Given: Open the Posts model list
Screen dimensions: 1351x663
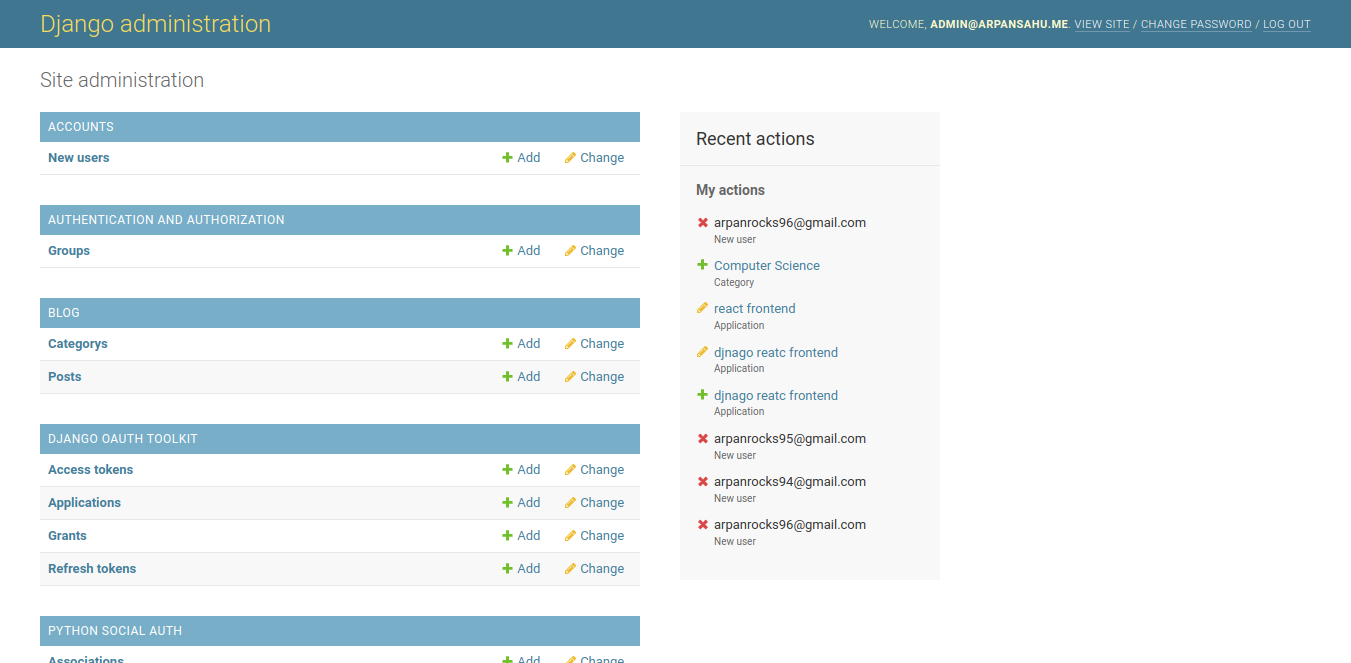Looking at the screenshot, I should (65, 377).
